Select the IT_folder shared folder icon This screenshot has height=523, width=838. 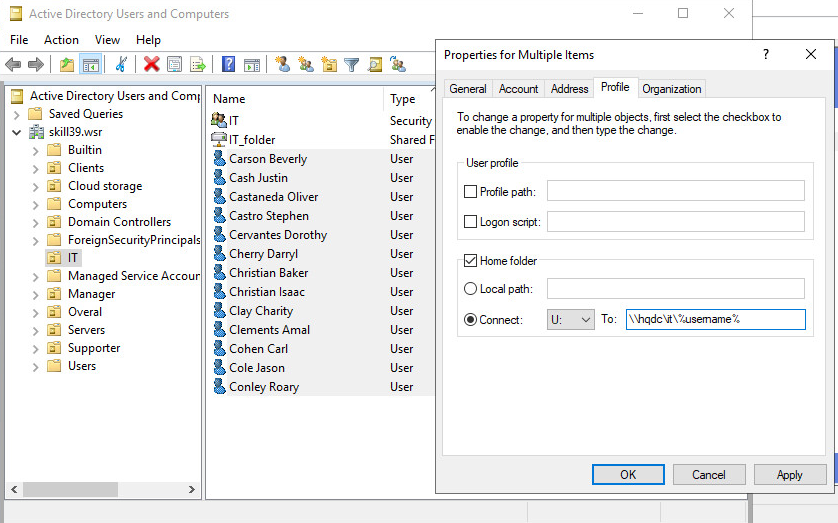click(x=219, y=139)
